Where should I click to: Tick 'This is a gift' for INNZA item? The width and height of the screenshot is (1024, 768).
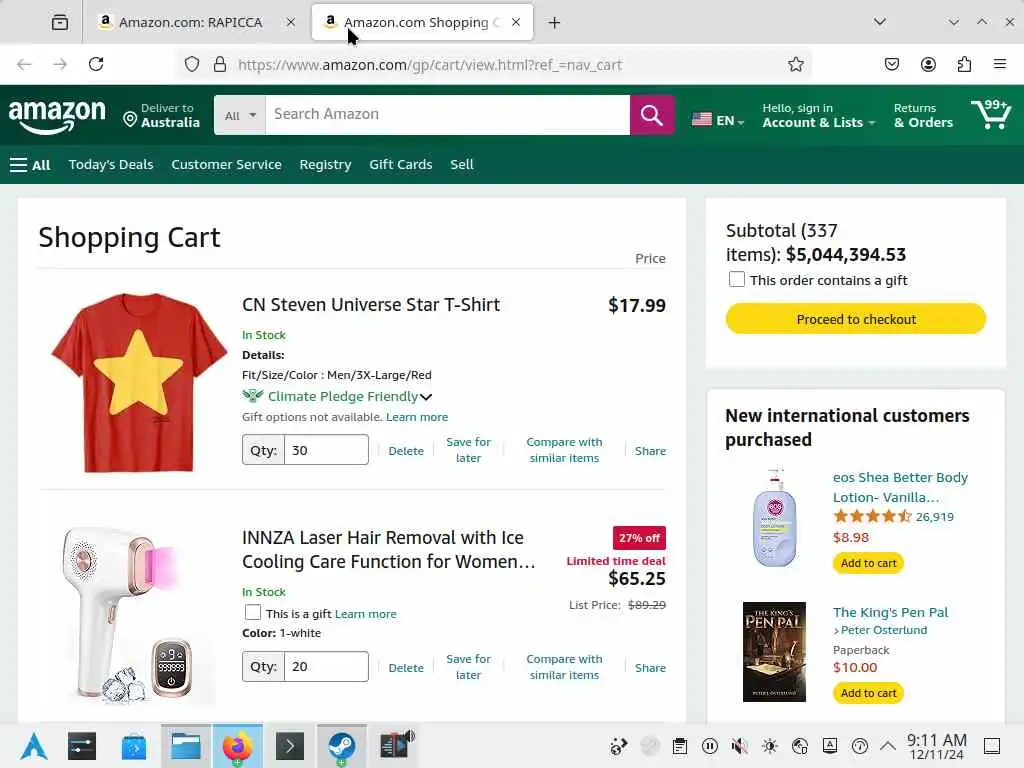[253, 613]
